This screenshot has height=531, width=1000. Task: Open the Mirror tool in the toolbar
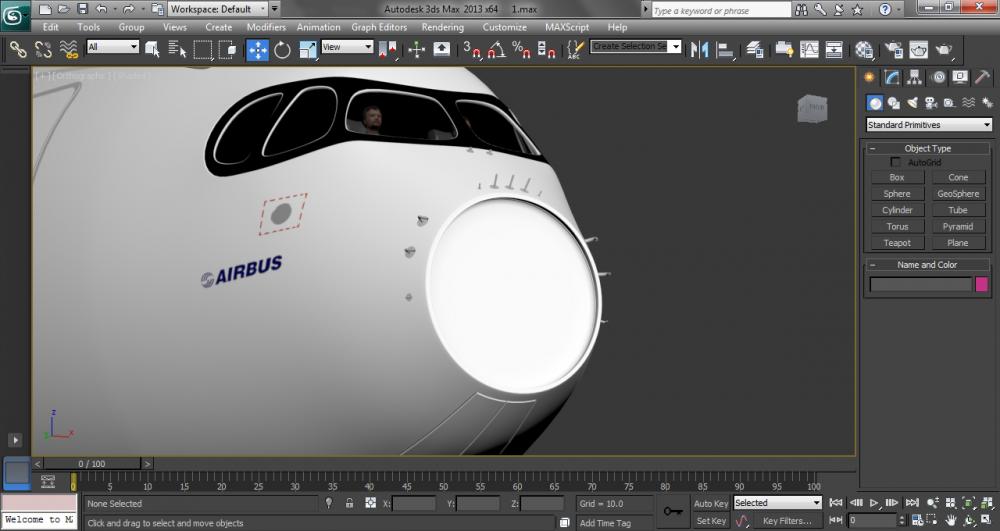pos(700,49)
